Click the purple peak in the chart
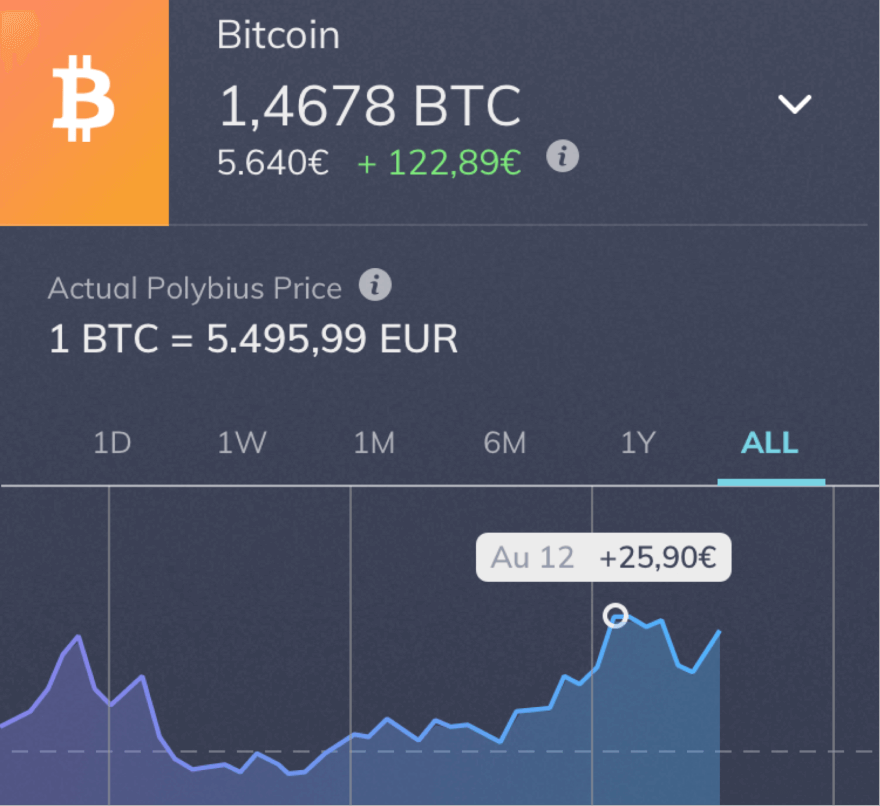The height and width of the screenshot is (806, 880). pyautogui.click(x=79, y=637)
